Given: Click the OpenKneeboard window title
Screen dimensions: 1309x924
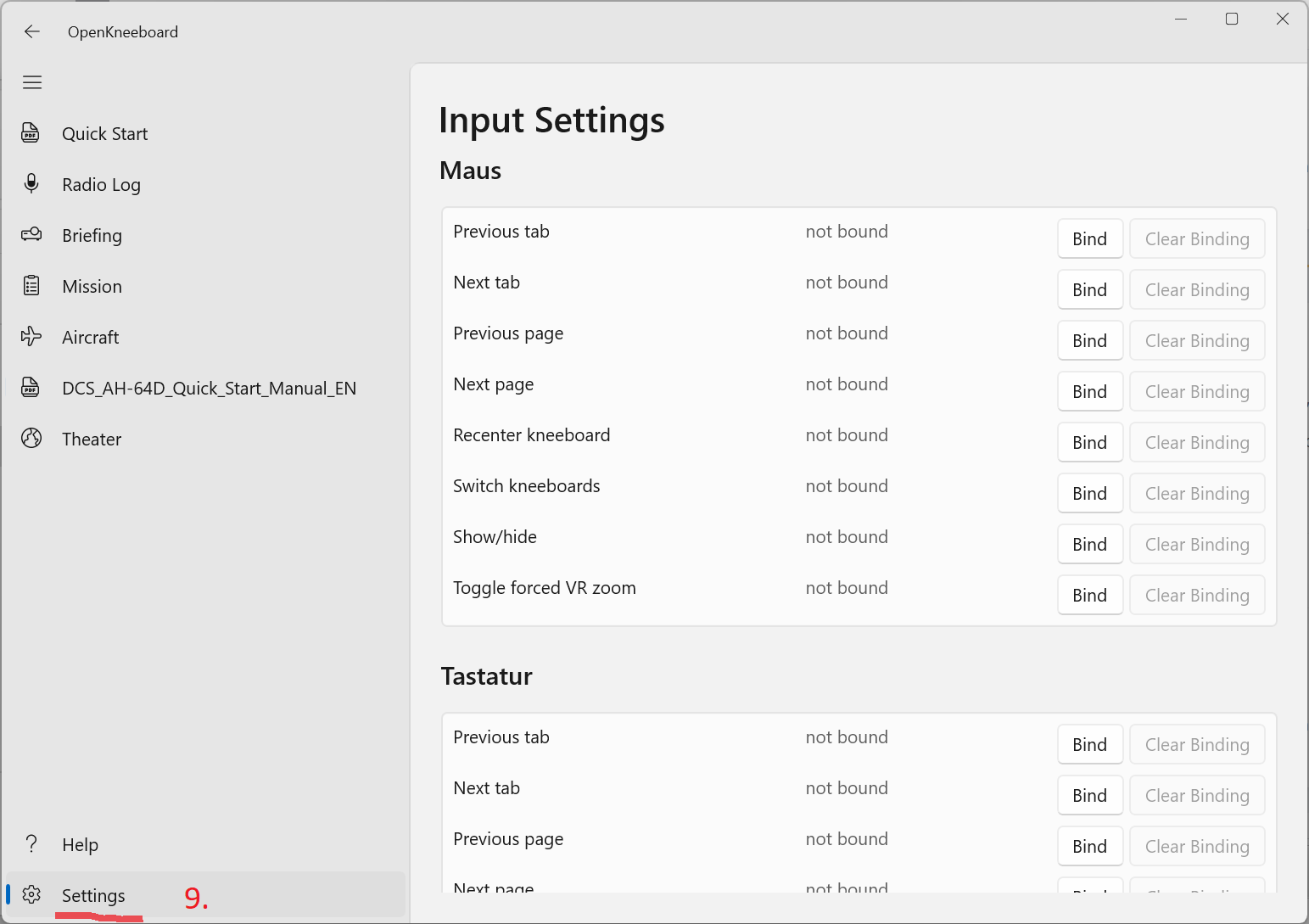Looking at the screenshot, I should tap(123, 31).
